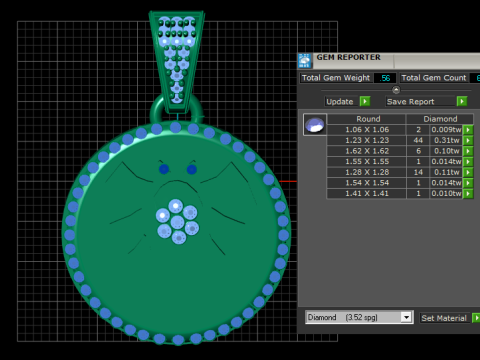The image size is (480, 360).
Task: Click green arrow for 1.54 X 1.54 row
Action: (468, 183)
